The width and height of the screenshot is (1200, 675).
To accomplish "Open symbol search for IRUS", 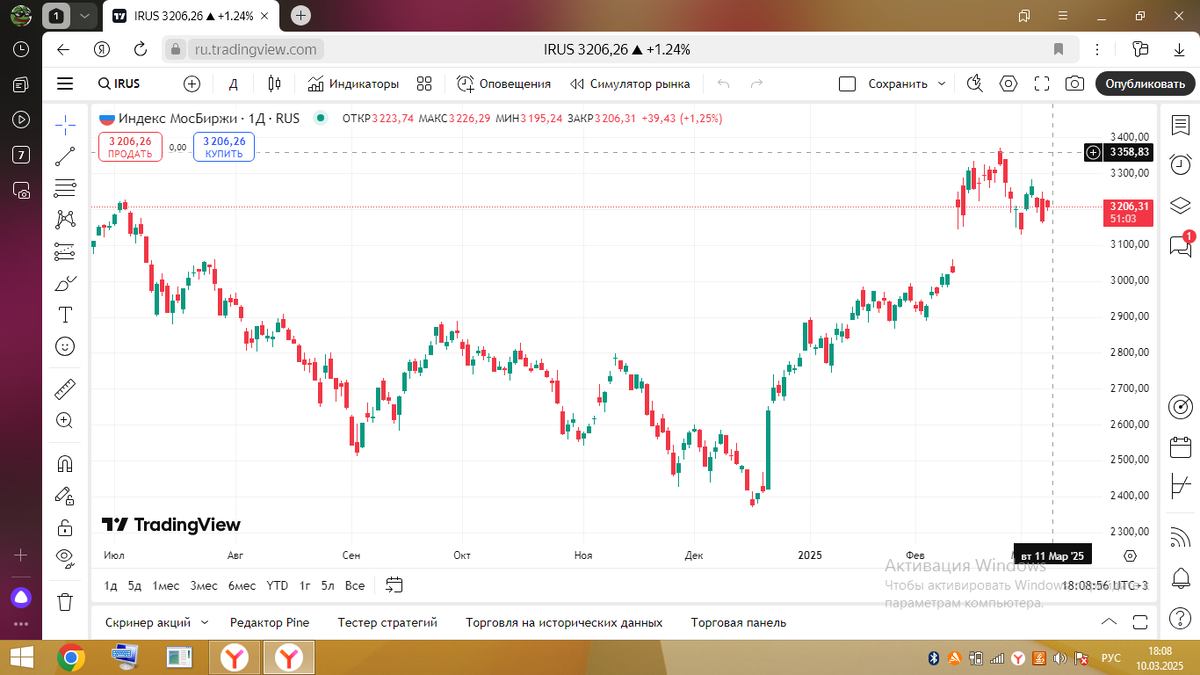I will click(x=119, y=84).
